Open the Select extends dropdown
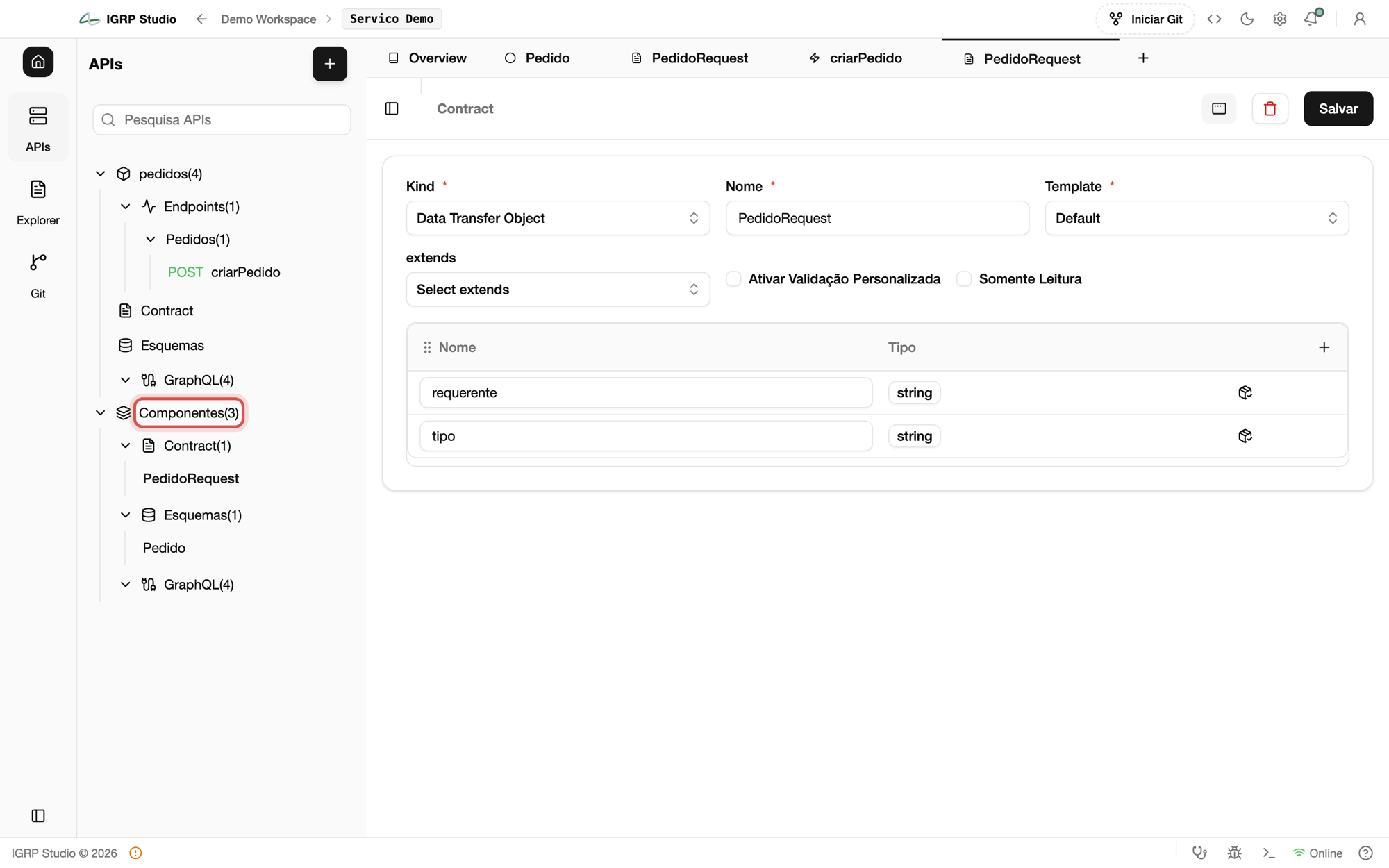 click(x=558, y=290)
